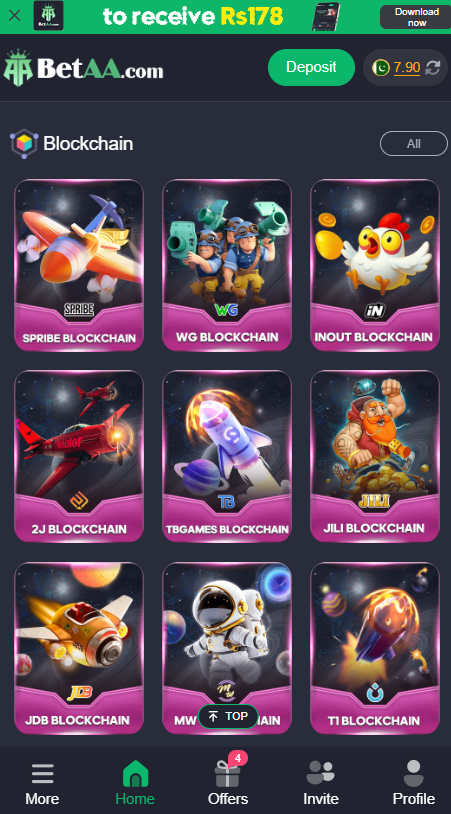Show All Blockchain games
Image resolution: width=451 pixels, height=814 pixels.
414,144
